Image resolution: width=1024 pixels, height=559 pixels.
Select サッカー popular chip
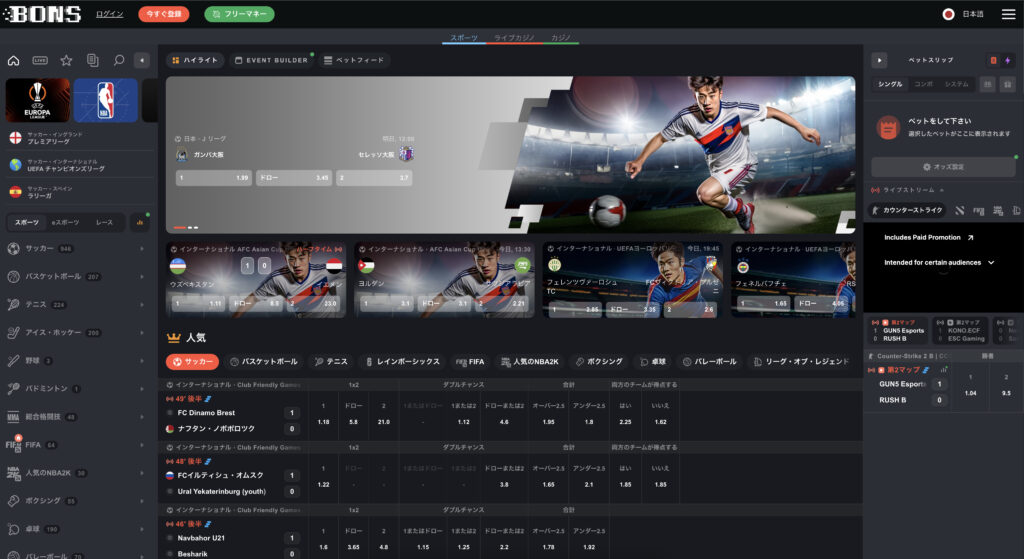(193, 361)
